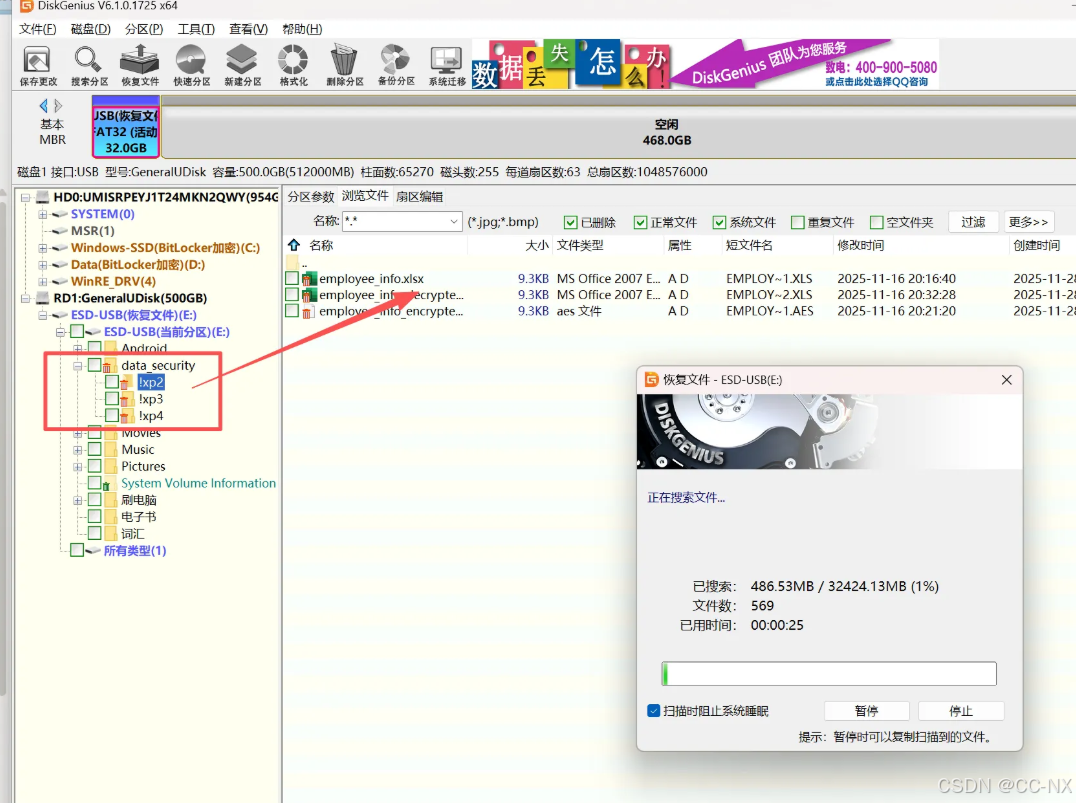Open the Help (帮助) menu
The height and width of the screenshot is (803, 1076).
pos(302,29)
